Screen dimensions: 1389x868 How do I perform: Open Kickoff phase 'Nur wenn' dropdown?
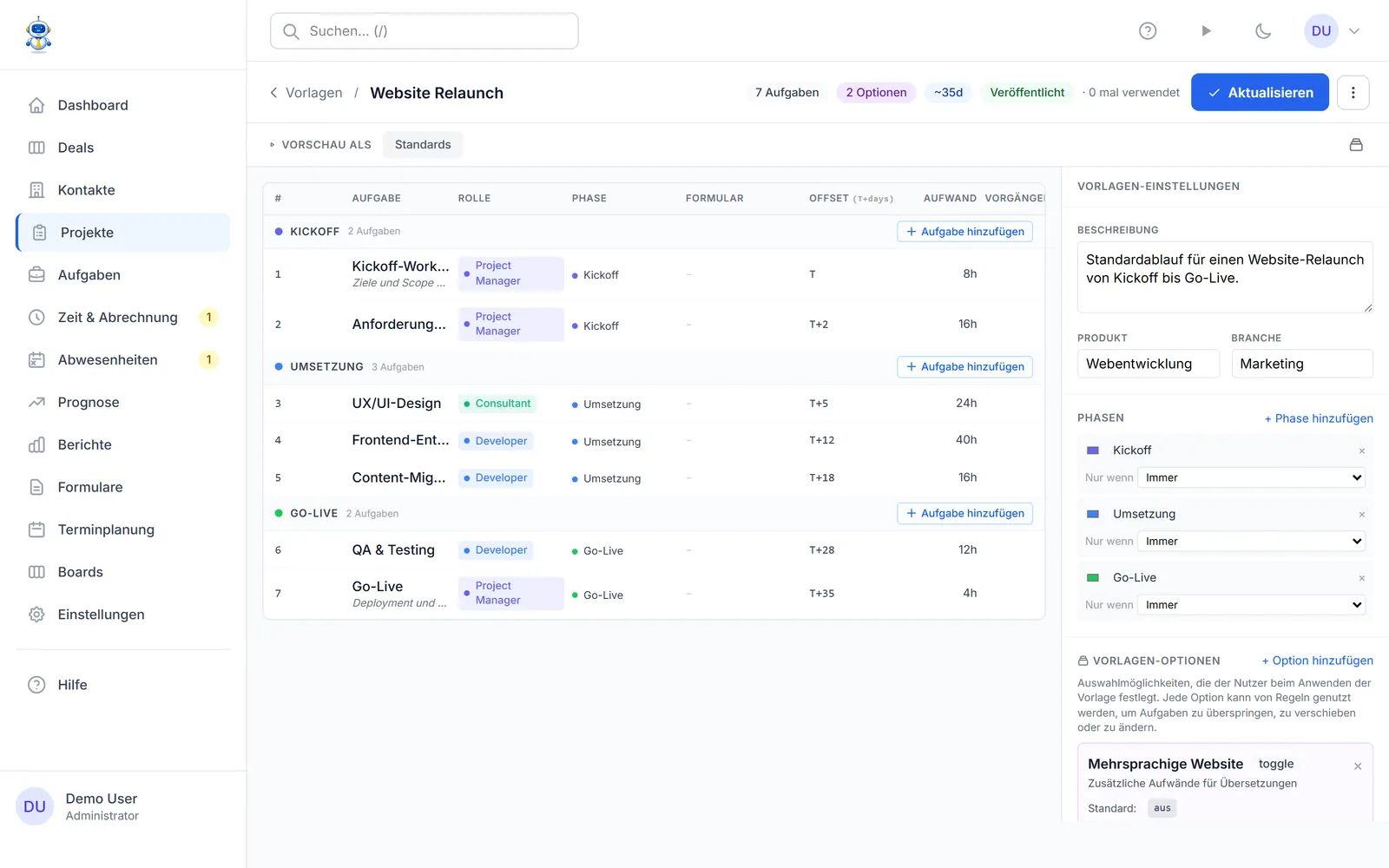point(1251,477)
